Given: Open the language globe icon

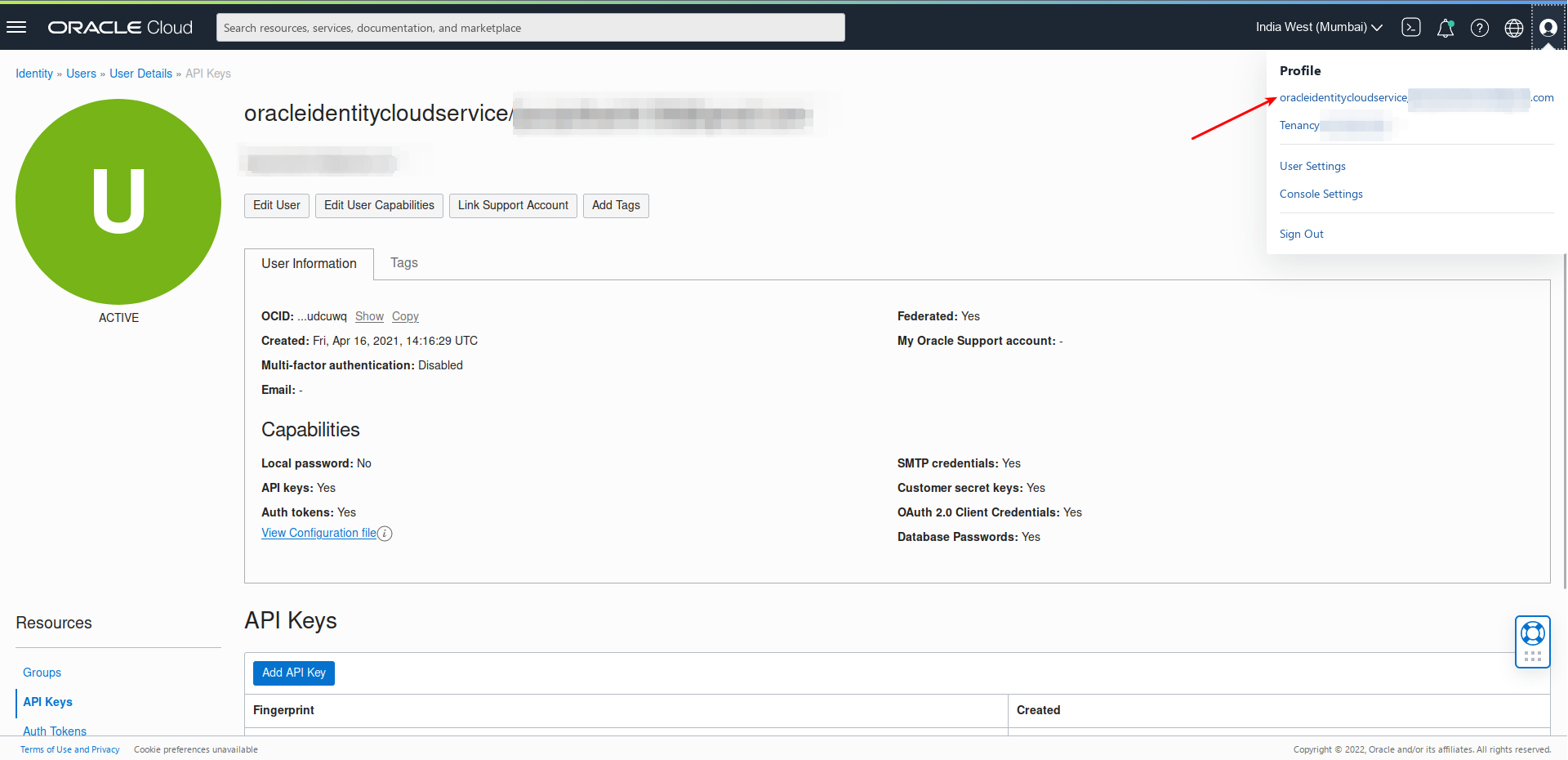Looking at the screenshot, I should tap(1514, 28).
